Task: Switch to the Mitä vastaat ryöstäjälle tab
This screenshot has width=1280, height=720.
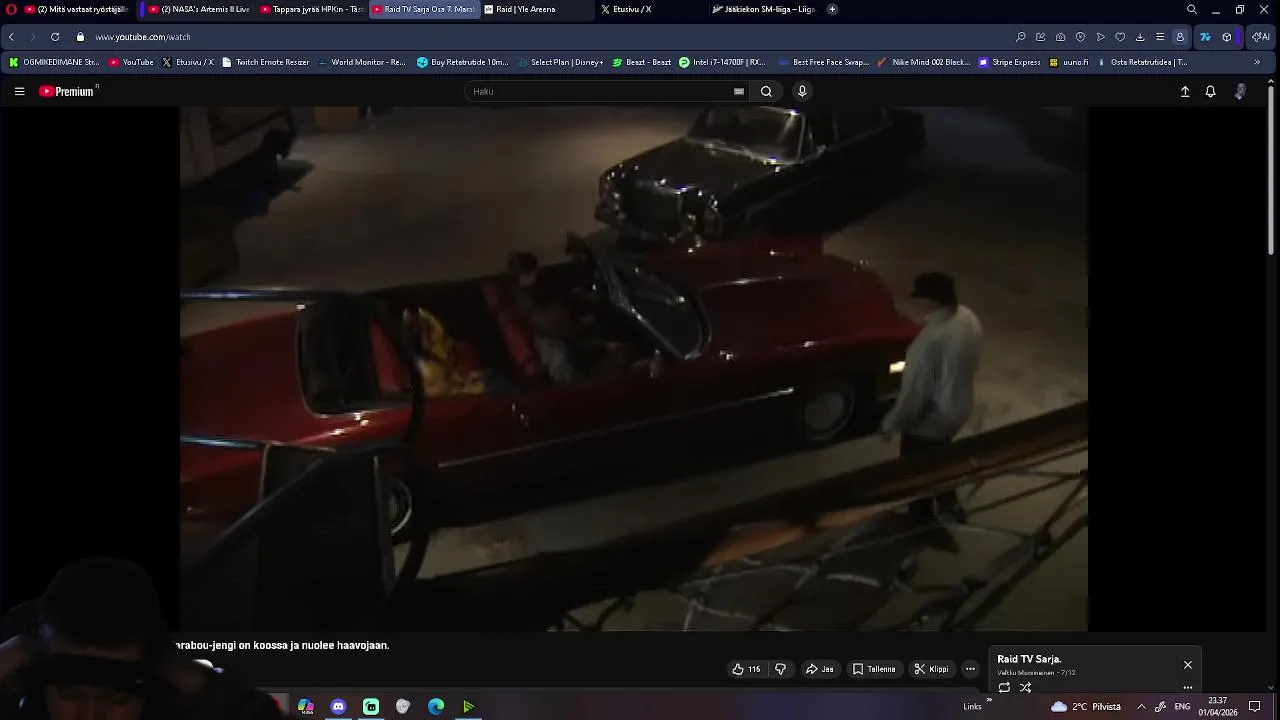Action: point(76,9)
